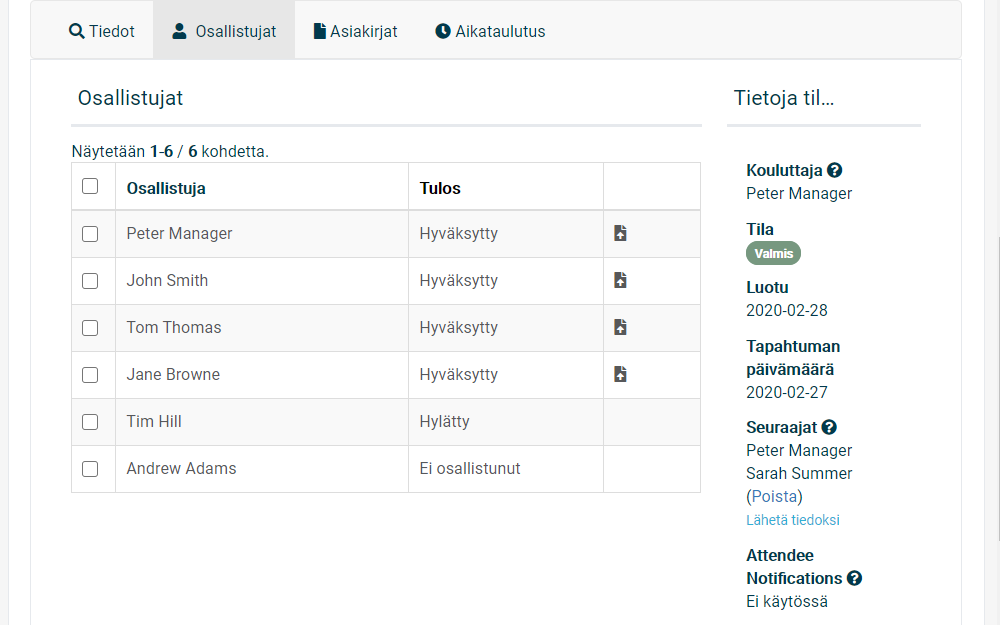This screenshot has height=625, width=1000.
Task: Tick the checkbox for Tim Hill
Action: pyautogui.click(x=90, y=422)
